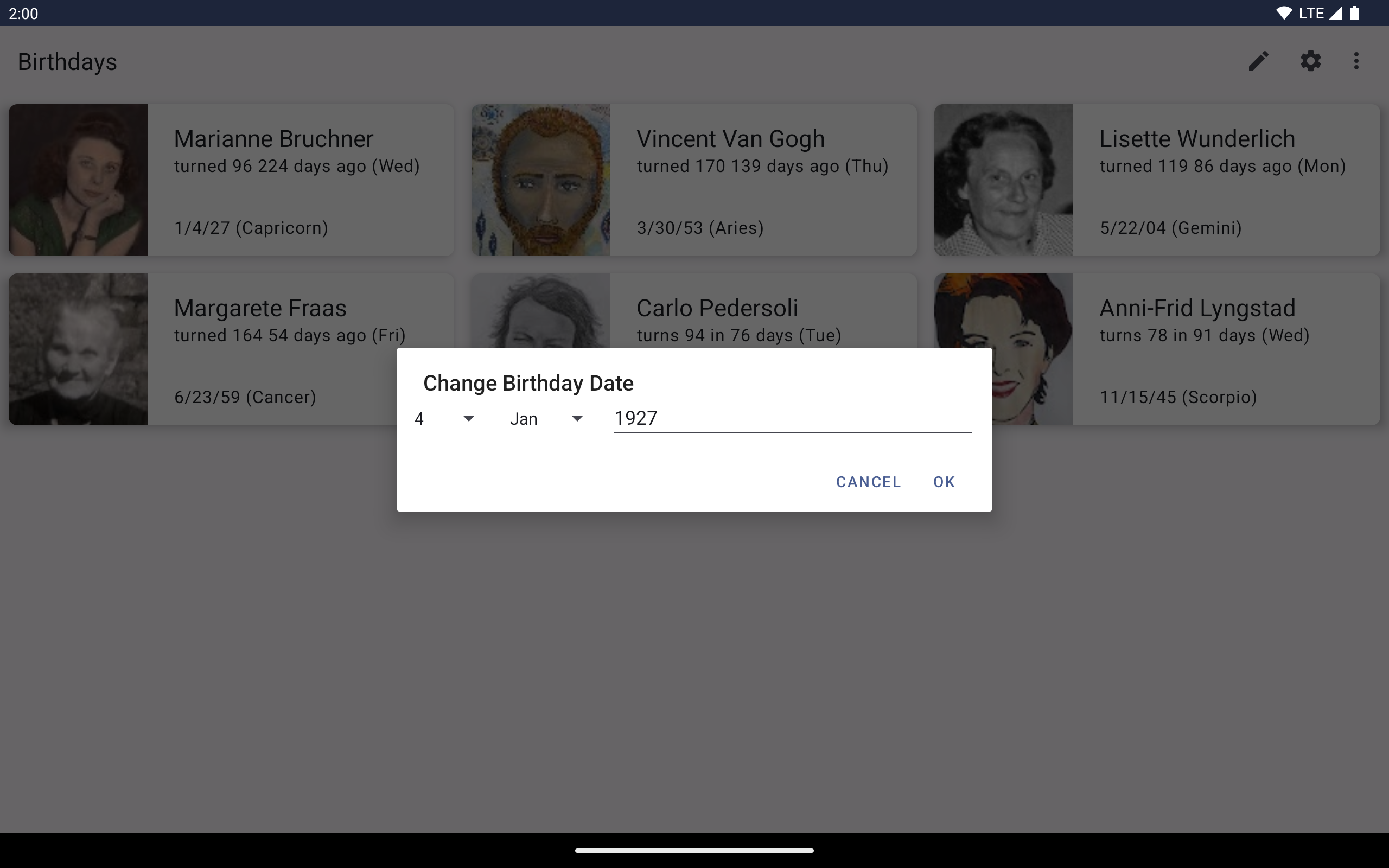1389x868 pixels.
Task: Expand the day dropdown showing 4
Action: 444,419
